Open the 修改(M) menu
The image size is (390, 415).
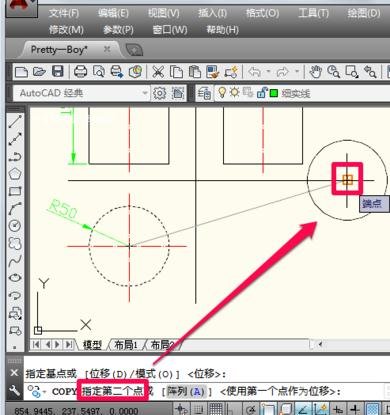(x=66, y=30)
